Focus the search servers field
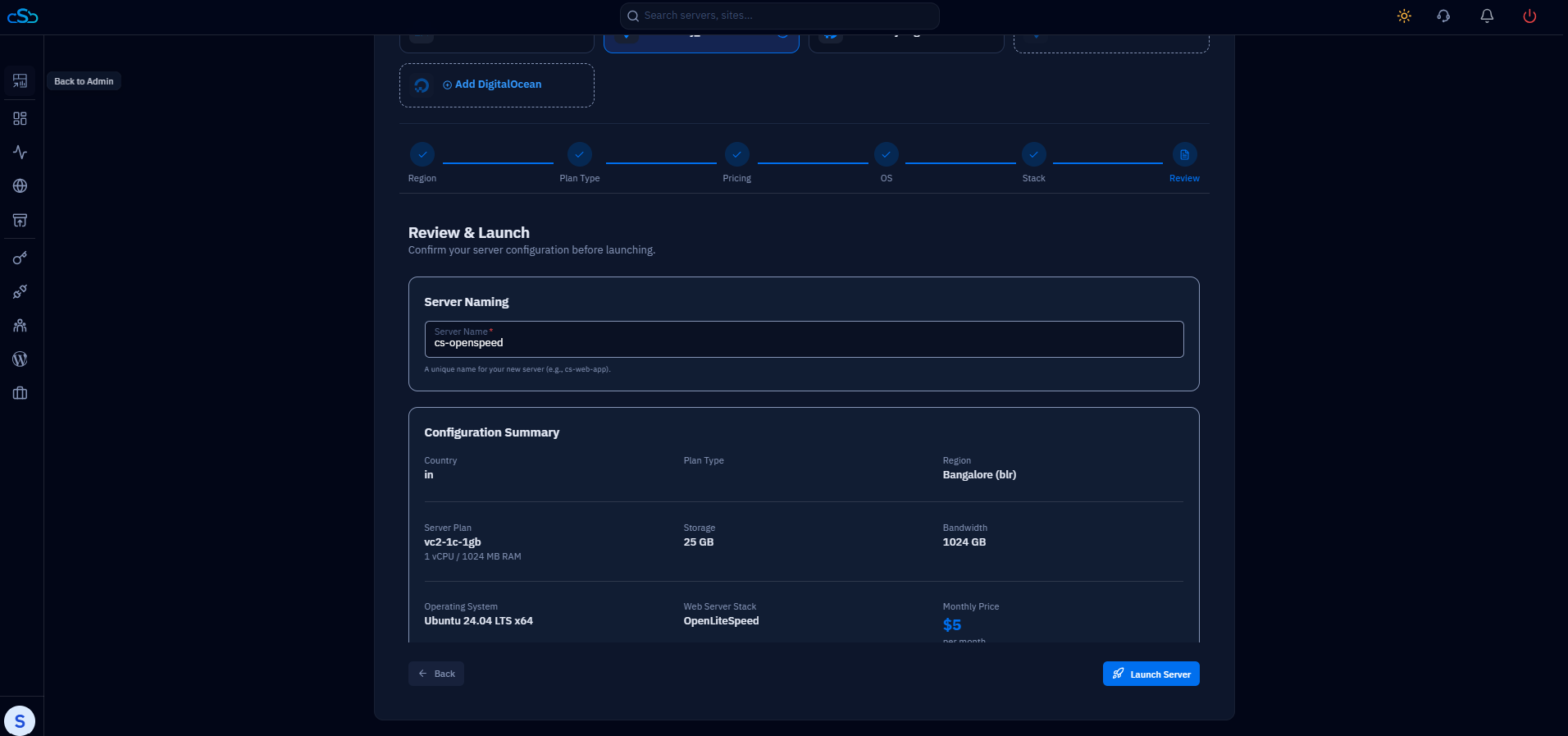 point(780,16)
